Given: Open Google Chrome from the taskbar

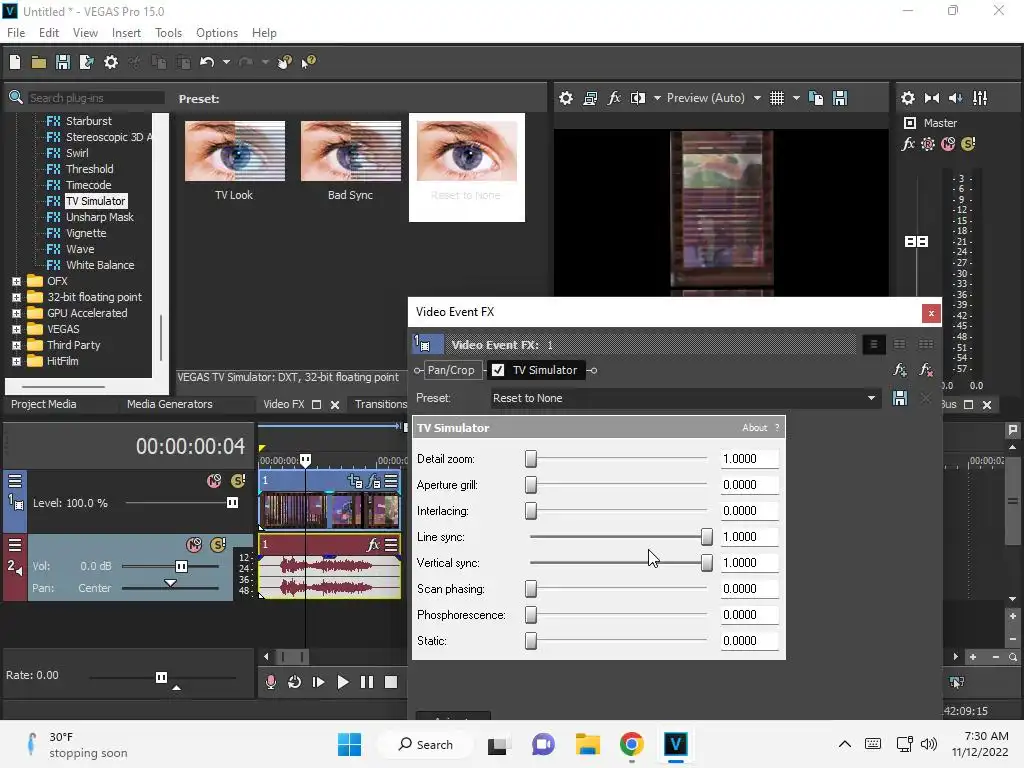Looking at the screenshot, I should (632, 744).
